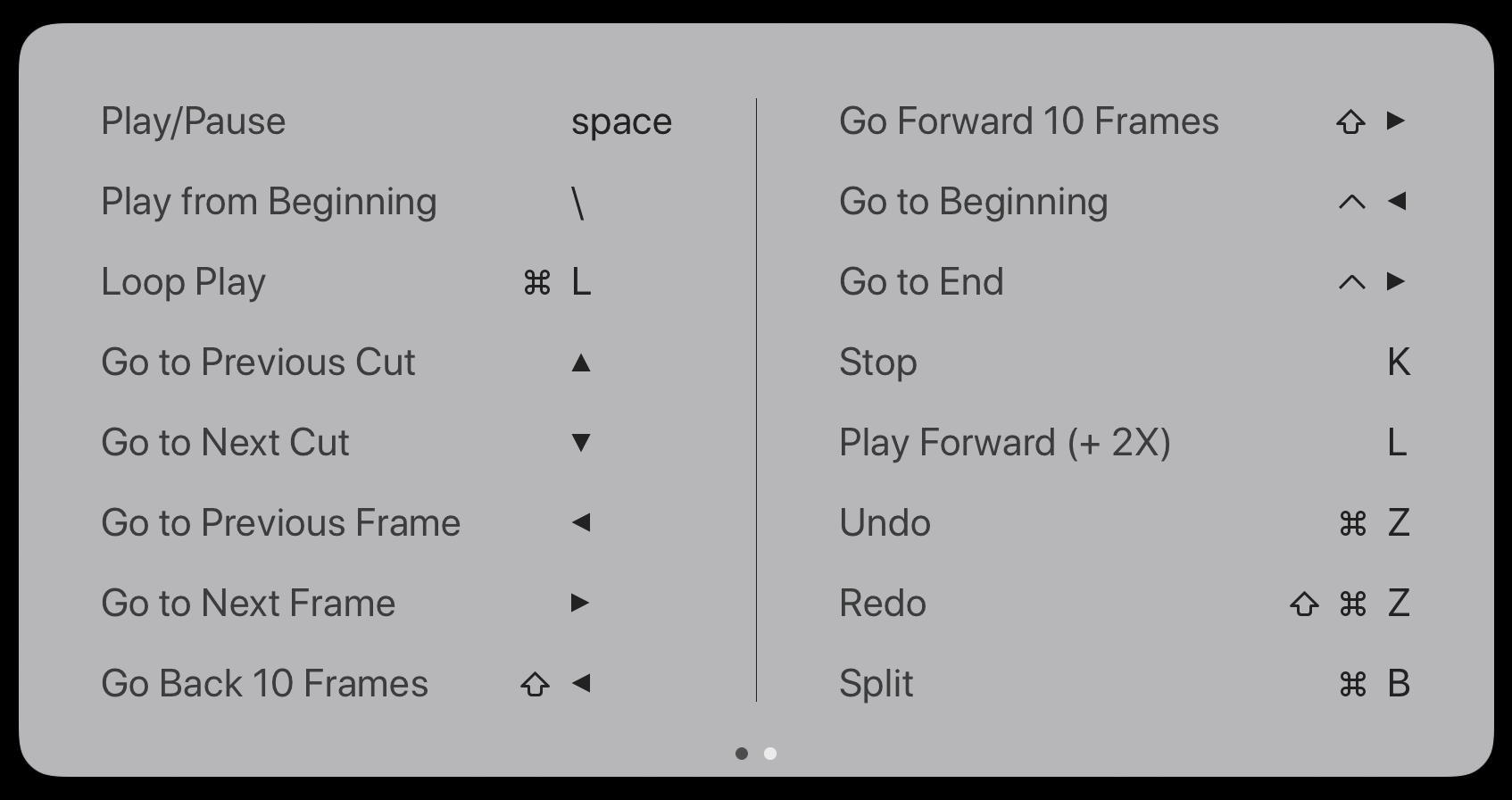
Task: Click the command symbol next to Loop Play
Action: [537, 283]
